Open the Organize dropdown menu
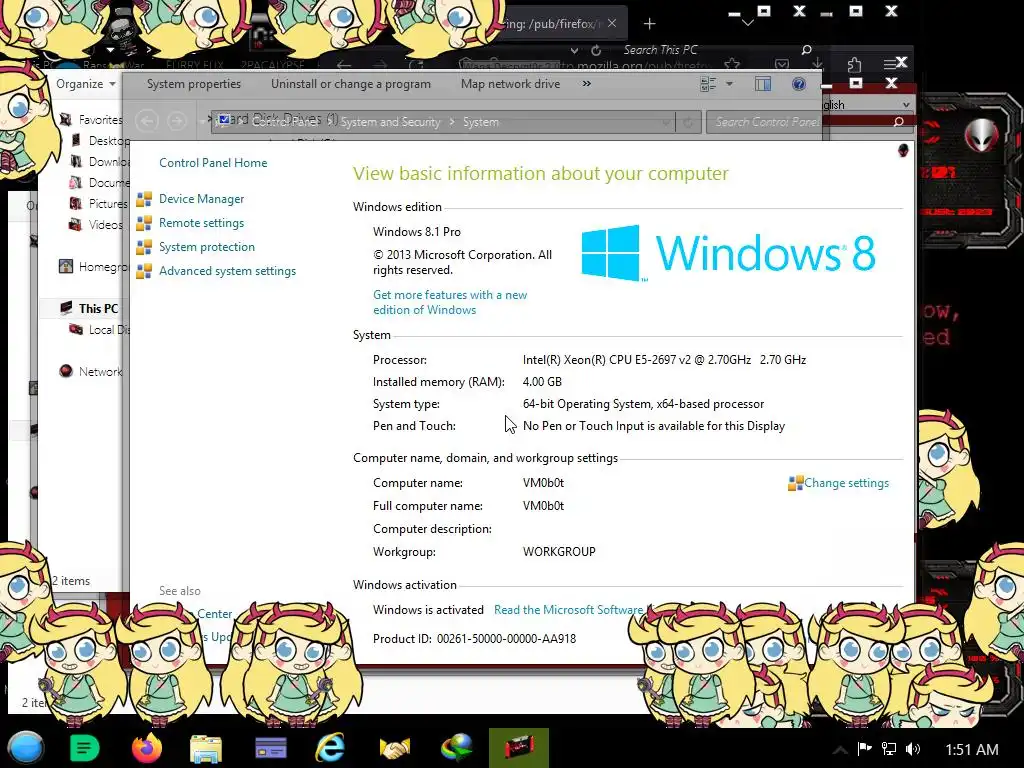The width and height of the screenshot is (1024, 768). point(86,84)
